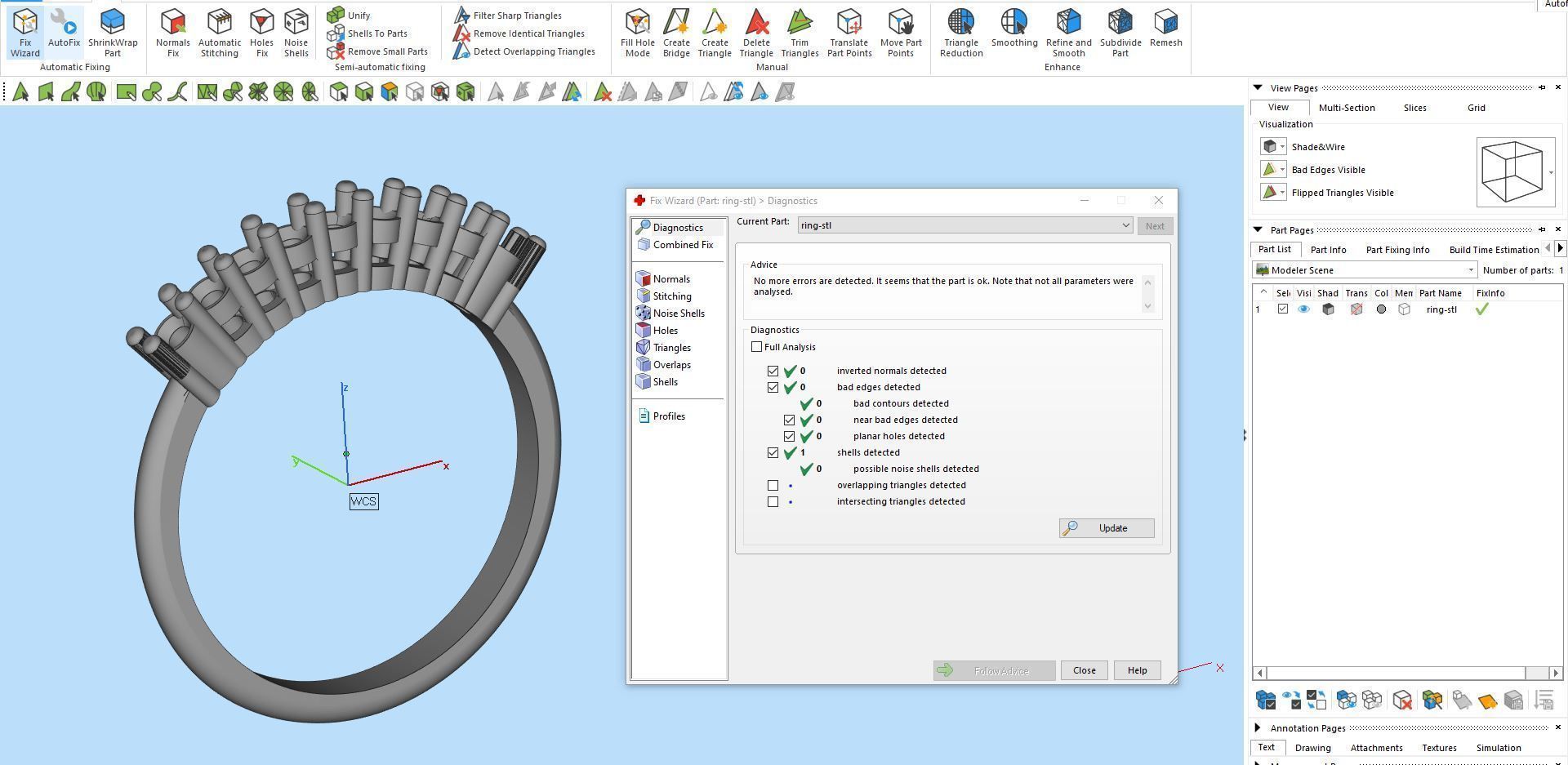Expand the Annotation Pages panel

(x=1258, y=727)
